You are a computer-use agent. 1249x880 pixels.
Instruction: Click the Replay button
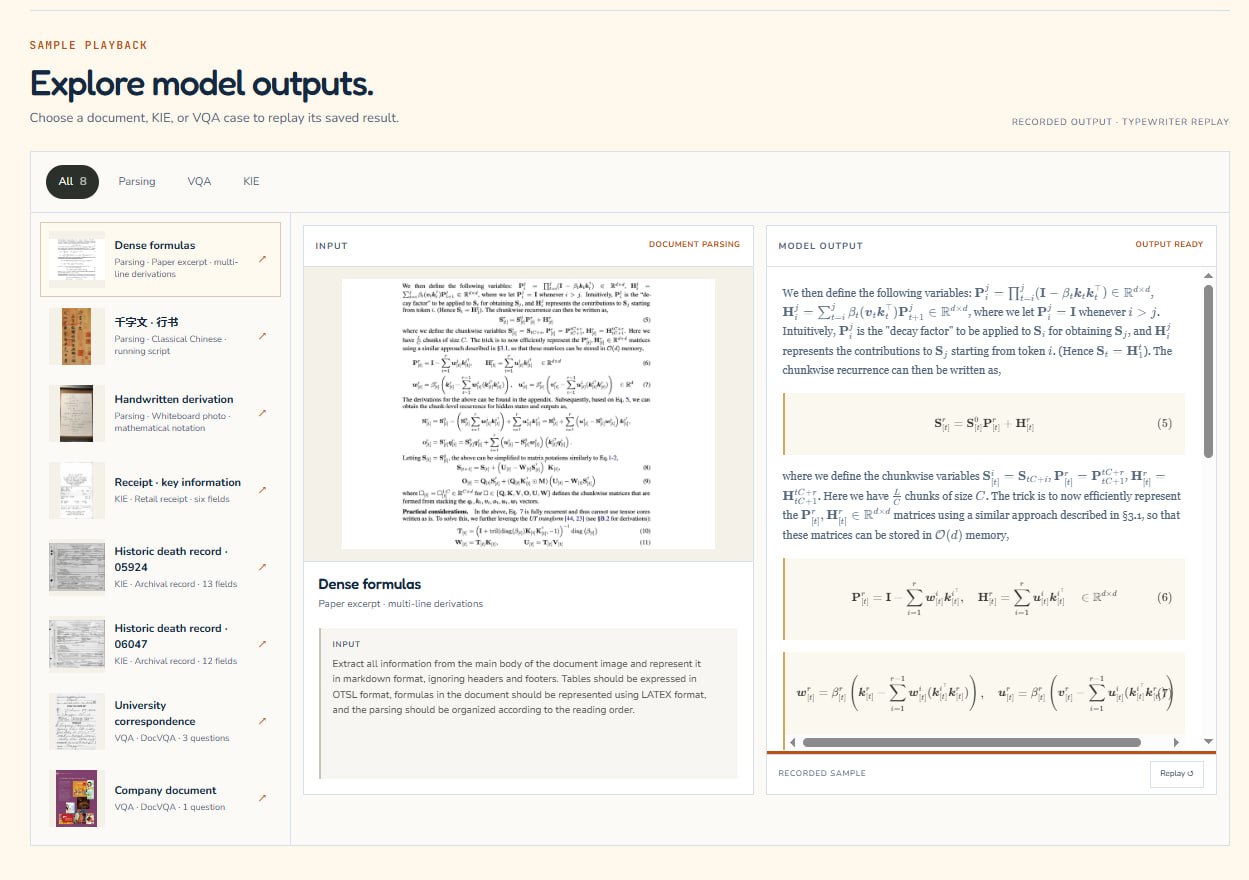[1177, 773]
